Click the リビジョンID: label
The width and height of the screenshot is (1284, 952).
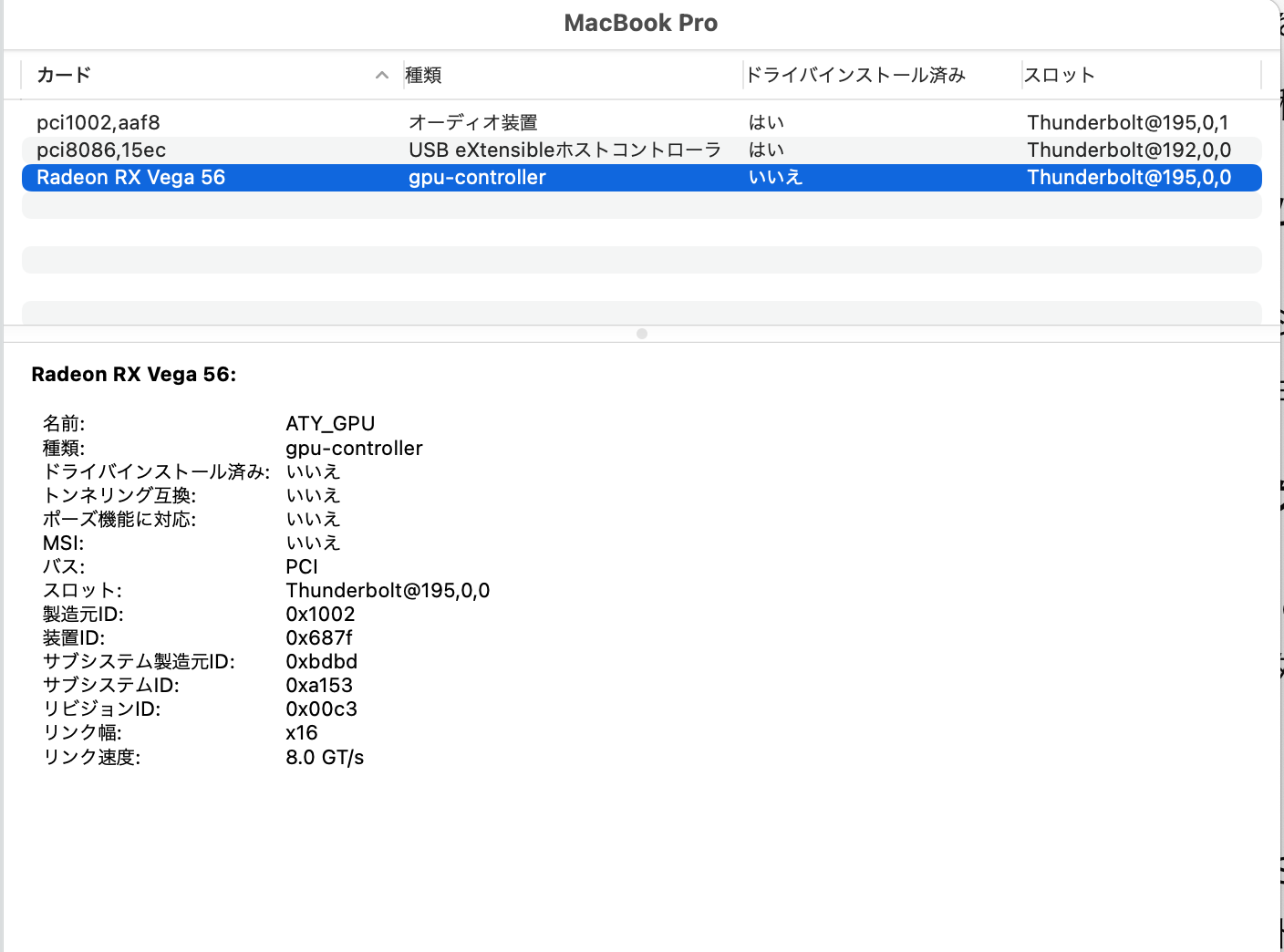tap(101, 709)
